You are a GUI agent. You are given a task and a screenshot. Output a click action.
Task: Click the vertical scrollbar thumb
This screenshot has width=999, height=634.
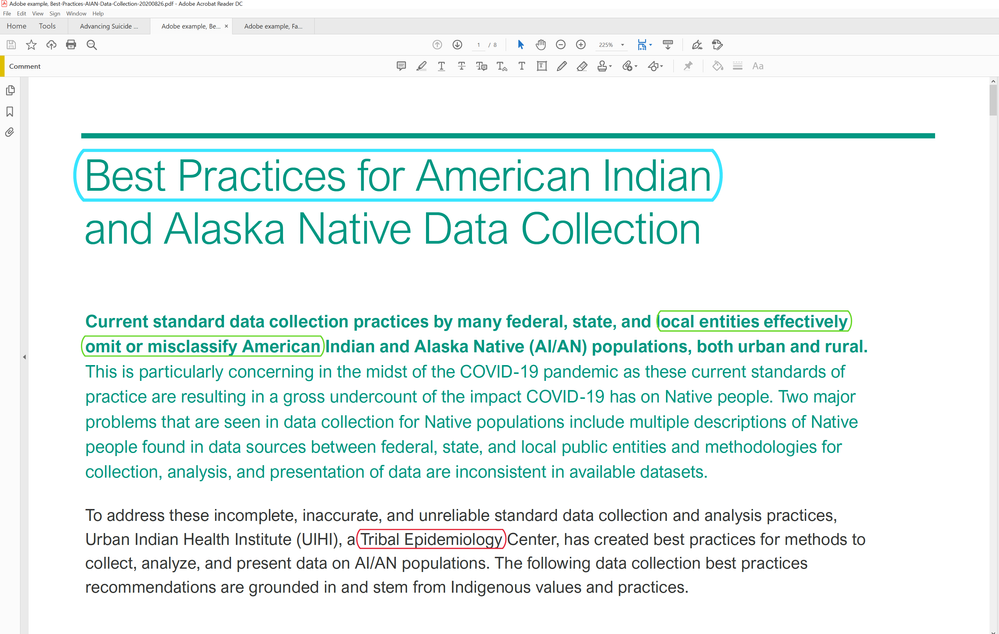(x=993, y=100)
